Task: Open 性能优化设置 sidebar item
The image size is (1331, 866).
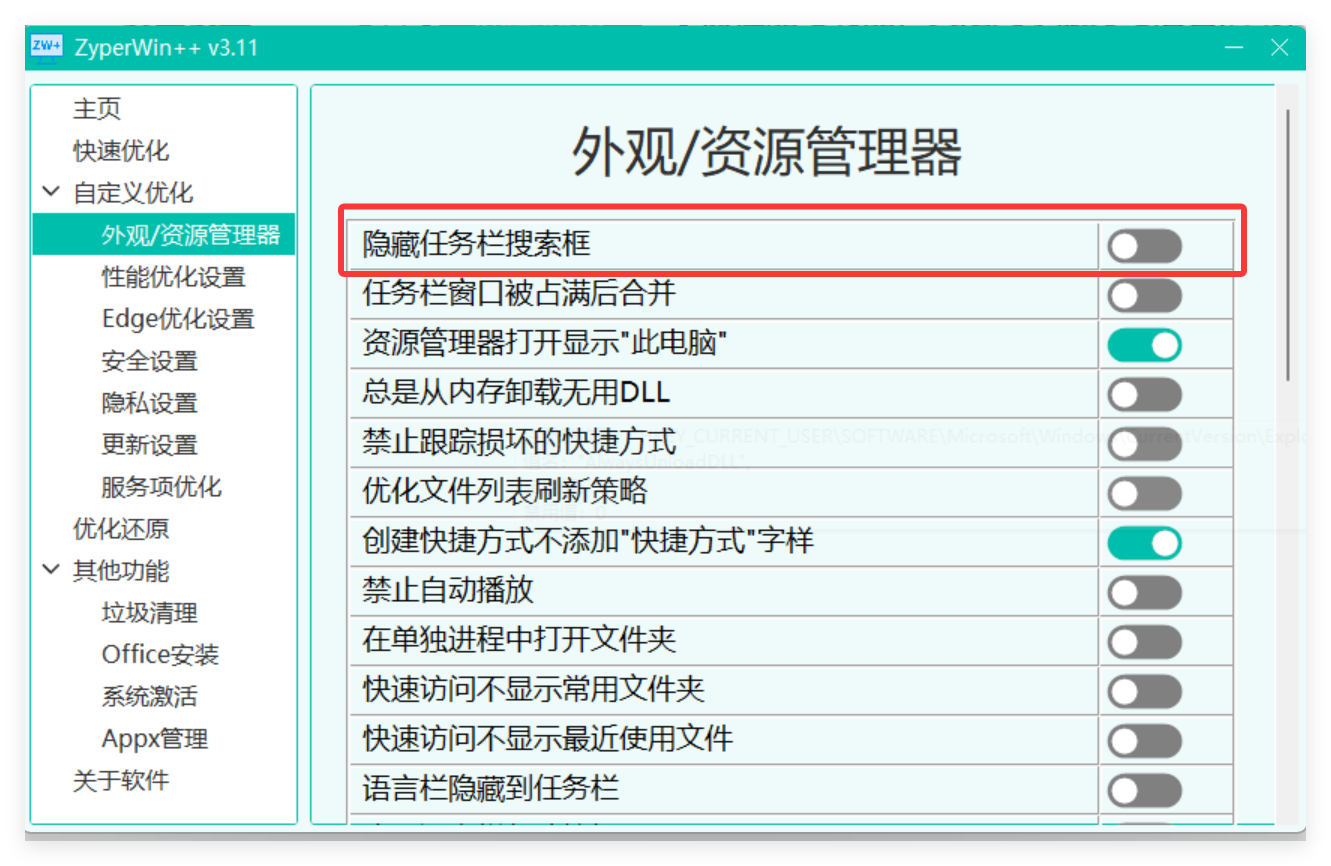Action: pos(173,277)
